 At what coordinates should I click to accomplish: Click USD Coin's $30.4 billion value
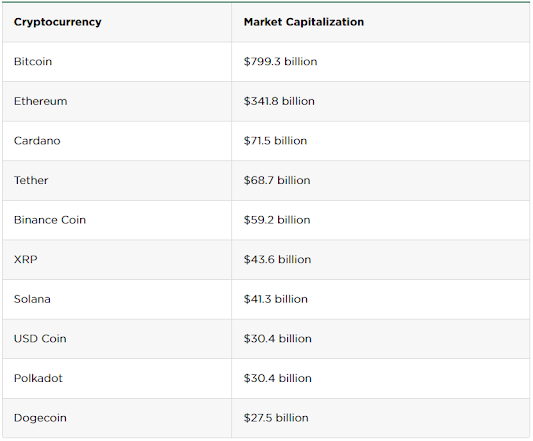point(277,339)
